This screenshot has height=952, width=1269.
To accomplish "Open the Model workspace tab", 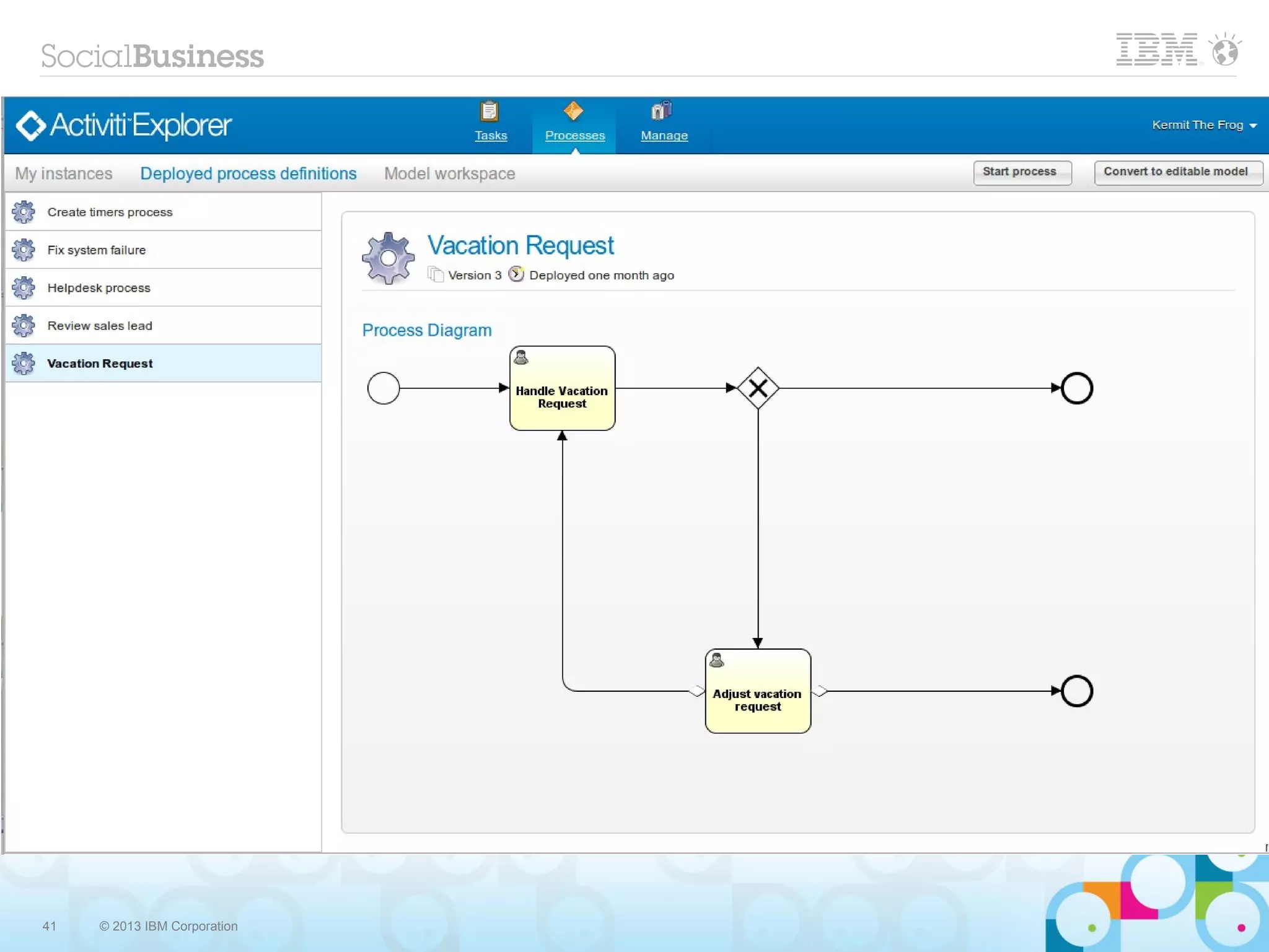I will [449, 173].
